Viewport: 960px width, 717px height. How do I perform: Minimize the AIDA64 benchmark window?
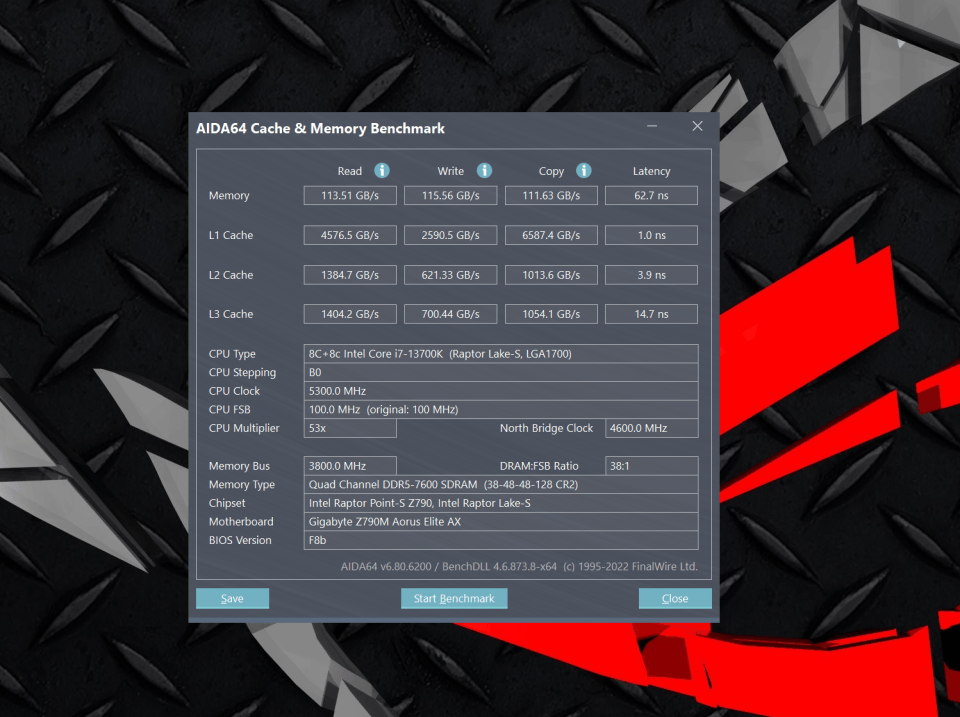652,126
